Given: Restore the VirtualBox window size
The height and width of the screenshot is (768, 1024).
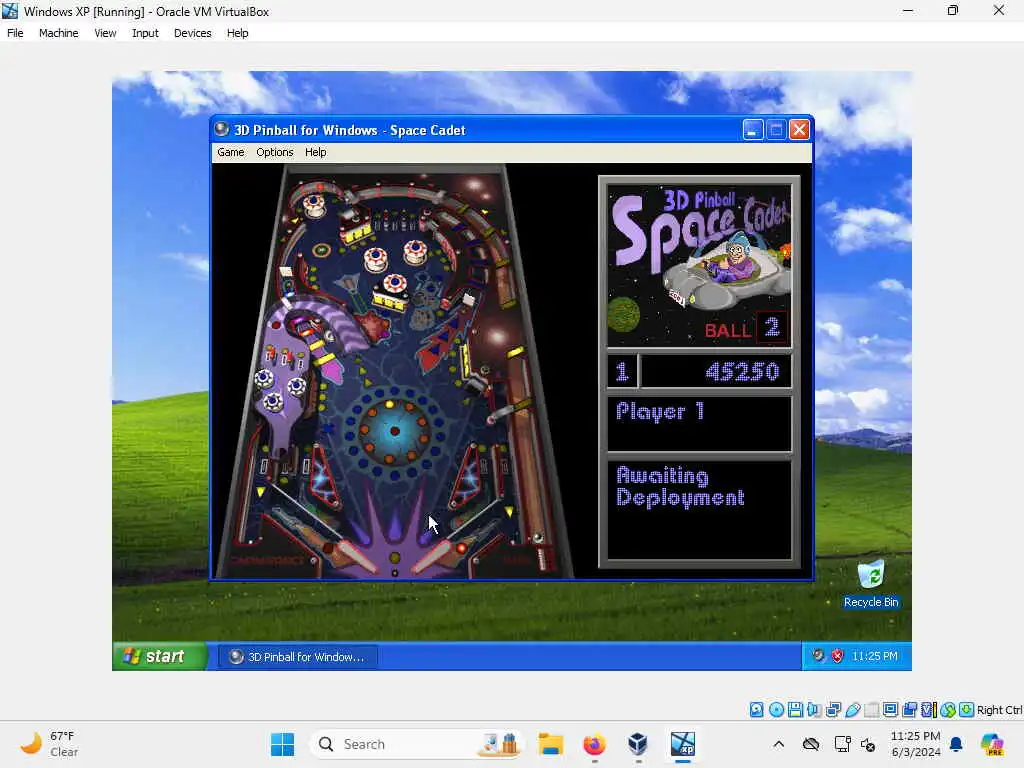Looking at the screenshot, I should (x=953, y=10).
